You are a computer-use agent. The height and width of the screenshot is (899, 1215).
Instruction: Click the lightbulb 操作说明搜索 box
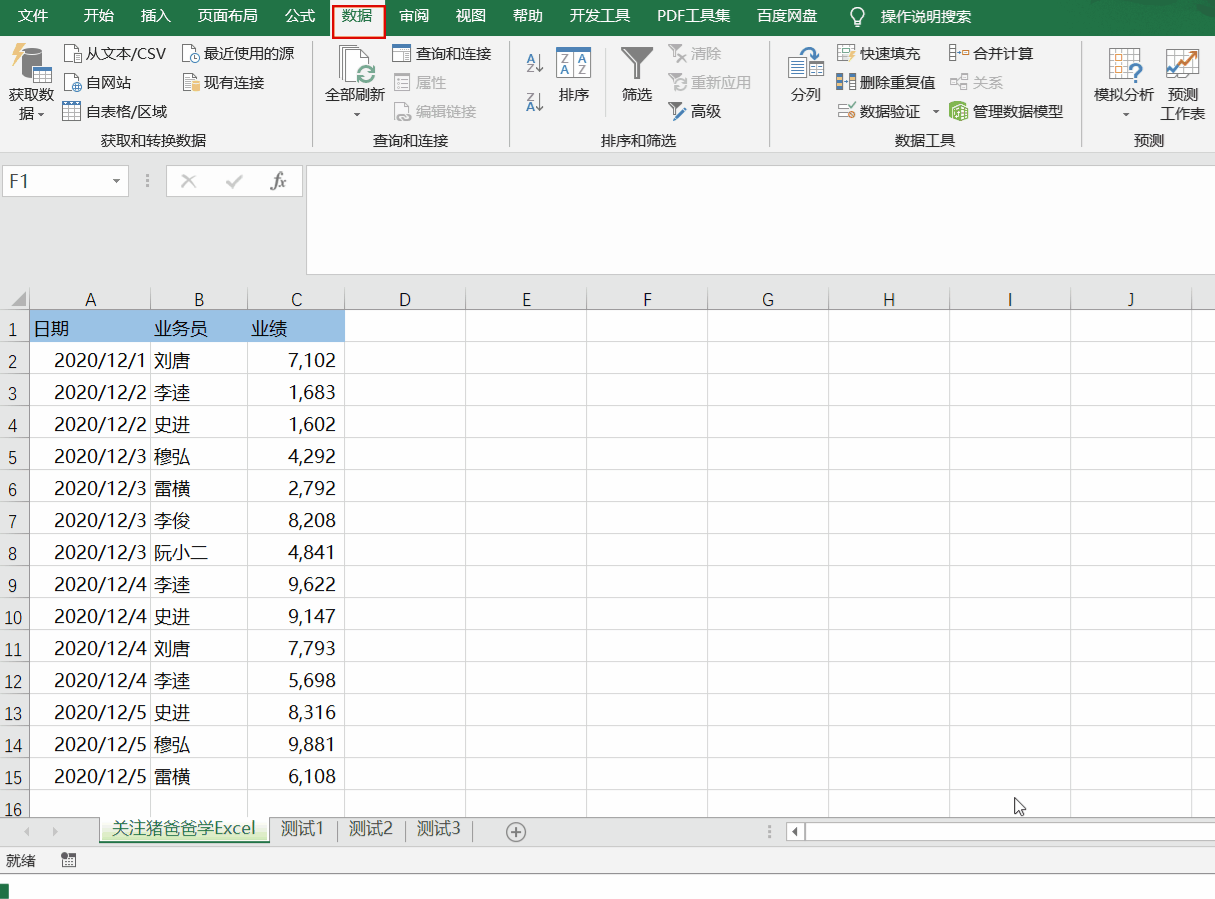click(909, 17)
